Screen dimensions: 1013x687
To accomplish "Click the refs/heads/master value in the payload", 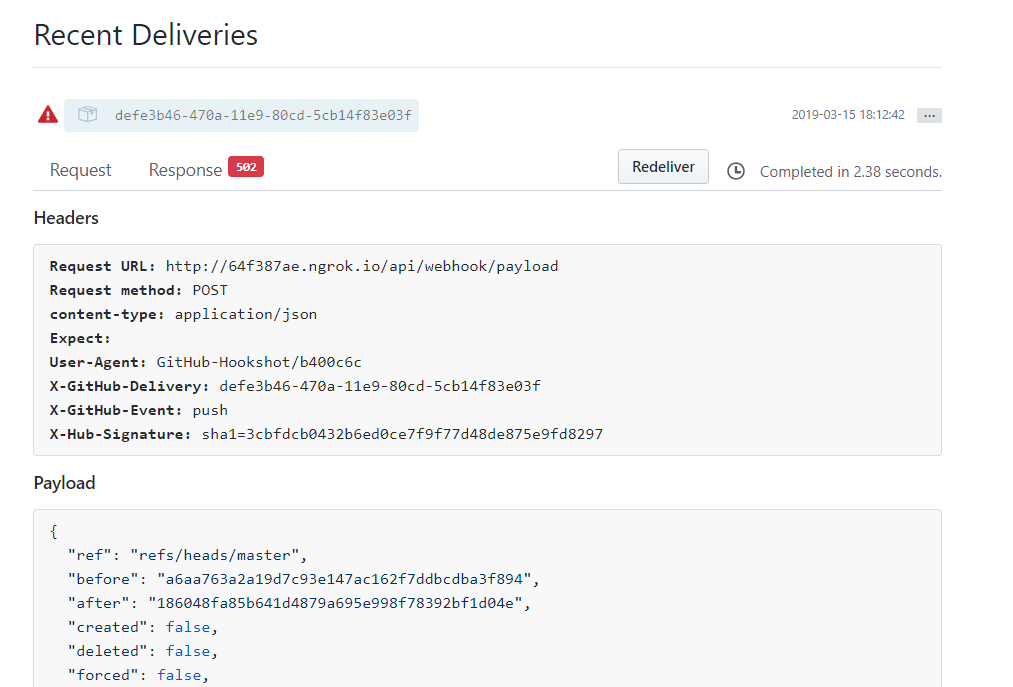I will (x=216, y=555).
